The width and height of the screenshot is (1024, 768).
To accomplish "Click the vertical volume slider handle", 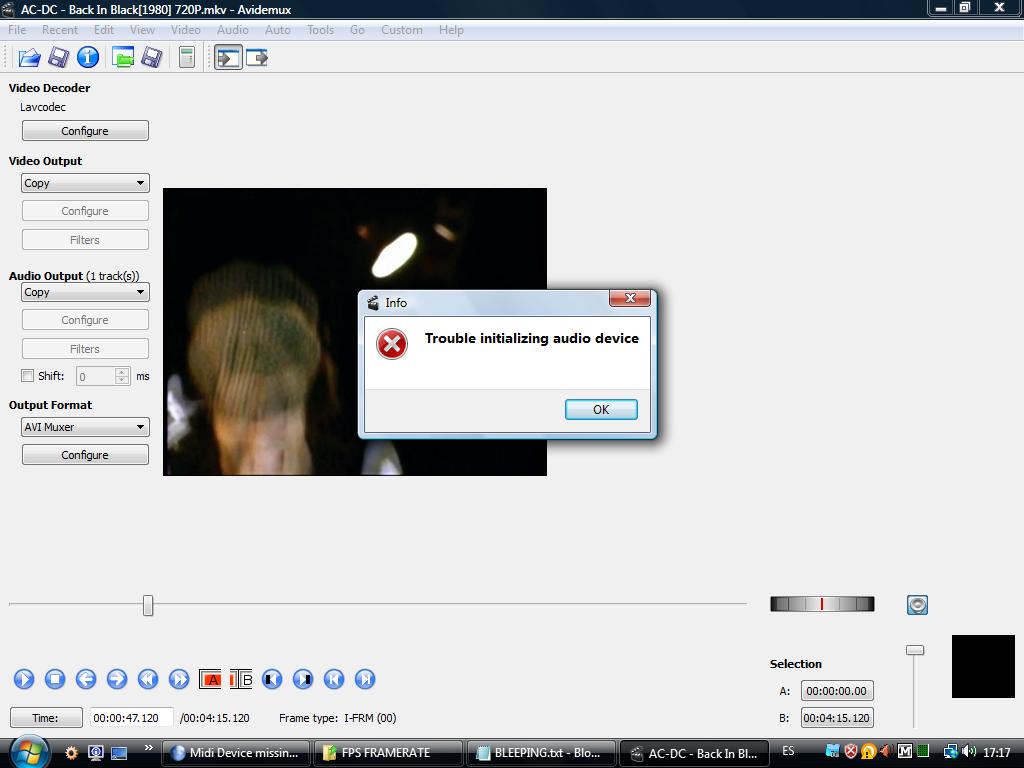I will click(x=915, y=650).
